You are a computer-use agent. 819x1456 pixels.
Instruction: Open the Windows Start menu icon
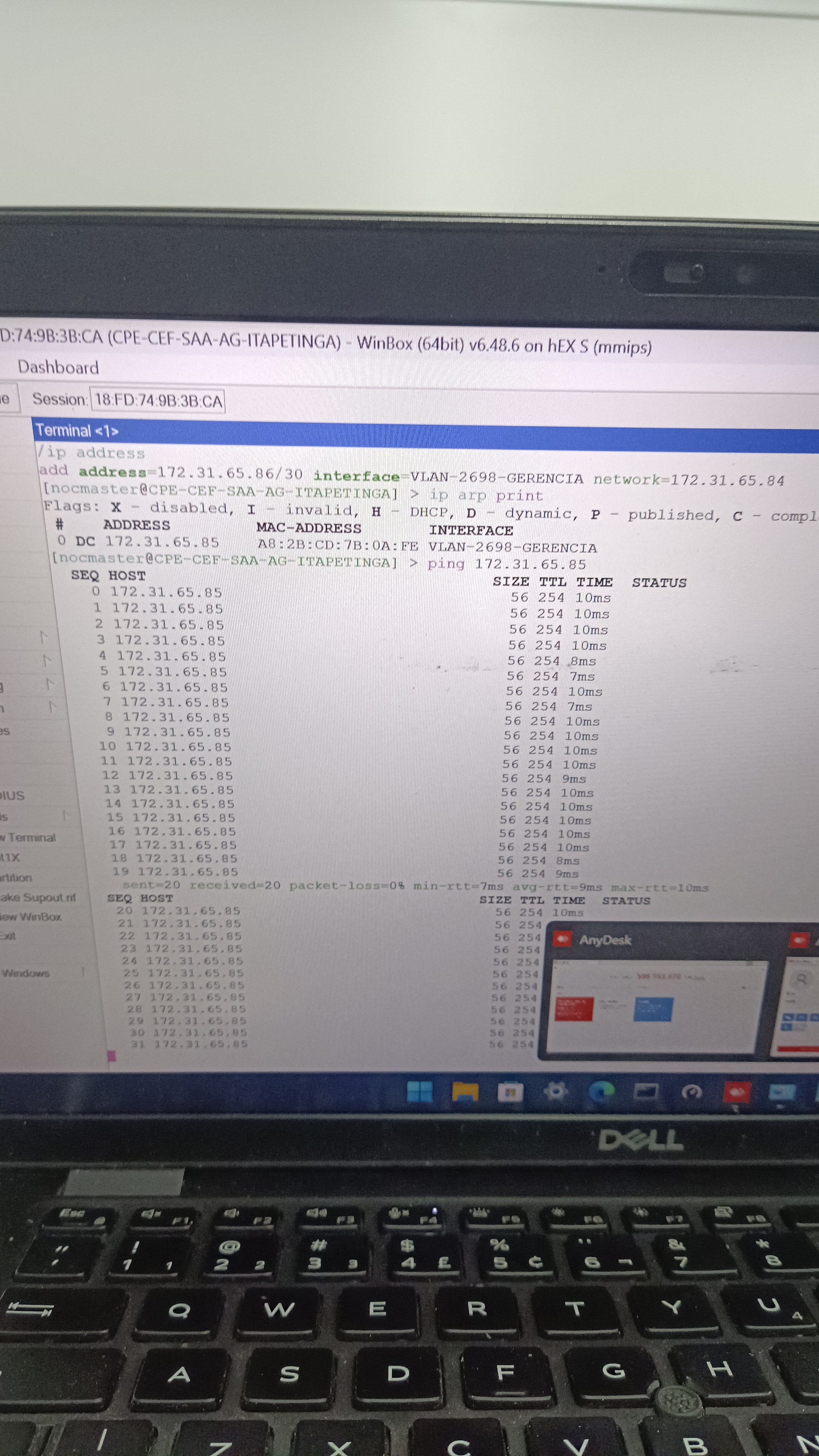coord(419,1092)
